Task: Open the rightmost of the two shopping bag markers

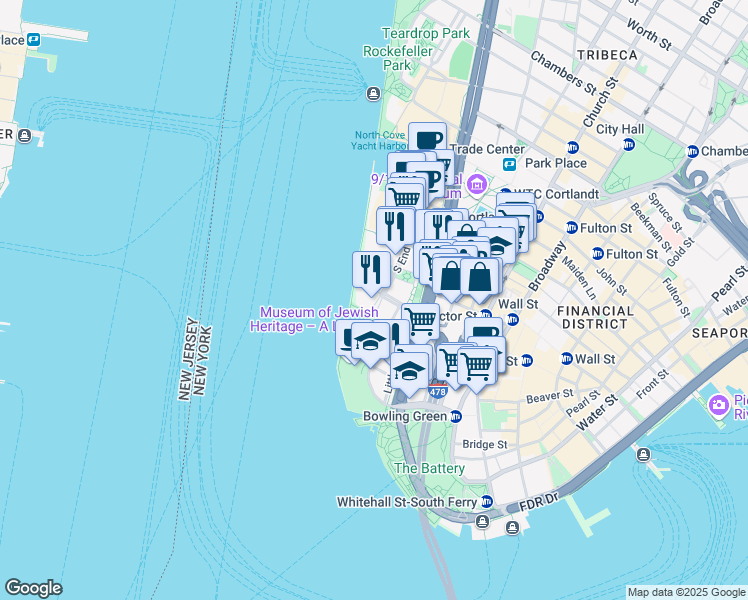Action: [x=480, y=278]
